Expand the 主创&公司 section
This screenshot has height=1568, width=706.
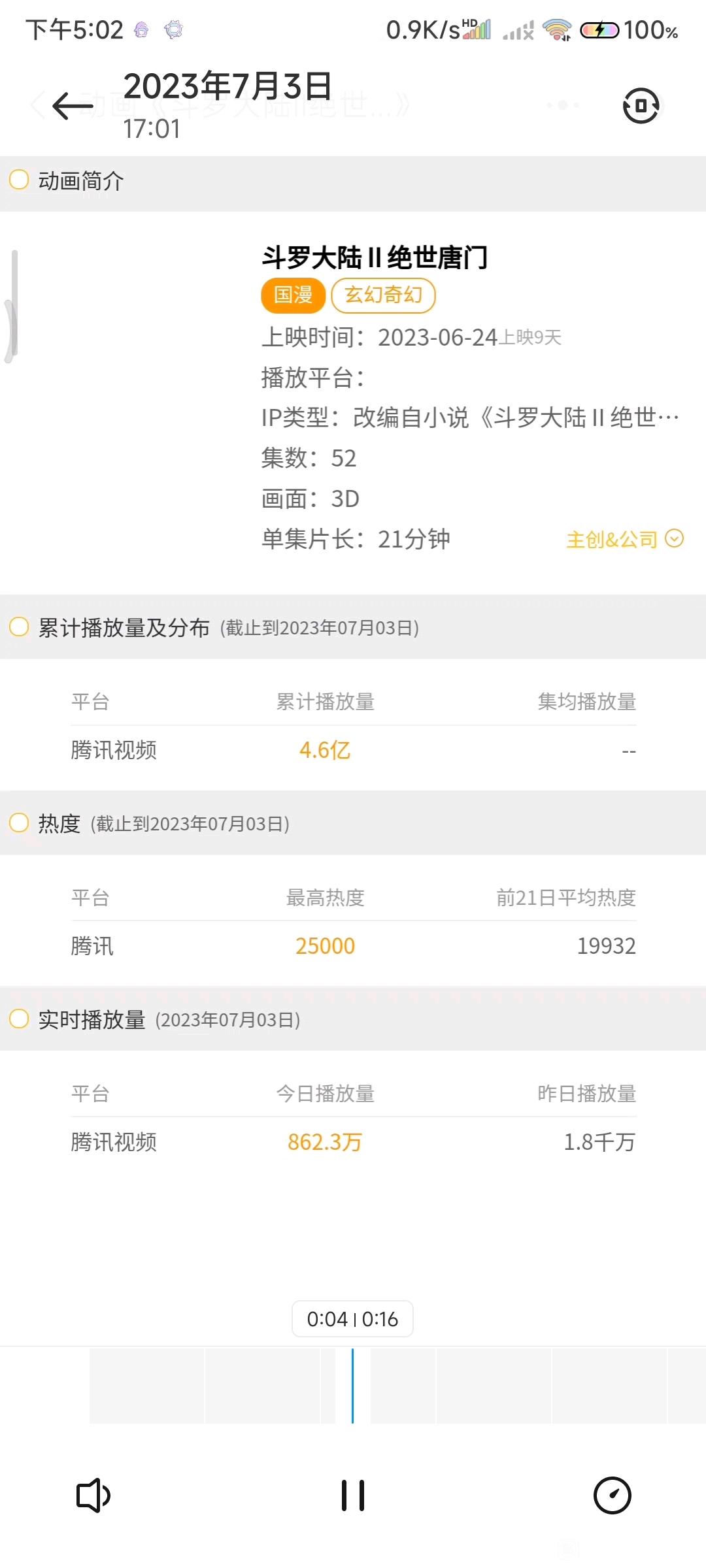tap(624, 540)
